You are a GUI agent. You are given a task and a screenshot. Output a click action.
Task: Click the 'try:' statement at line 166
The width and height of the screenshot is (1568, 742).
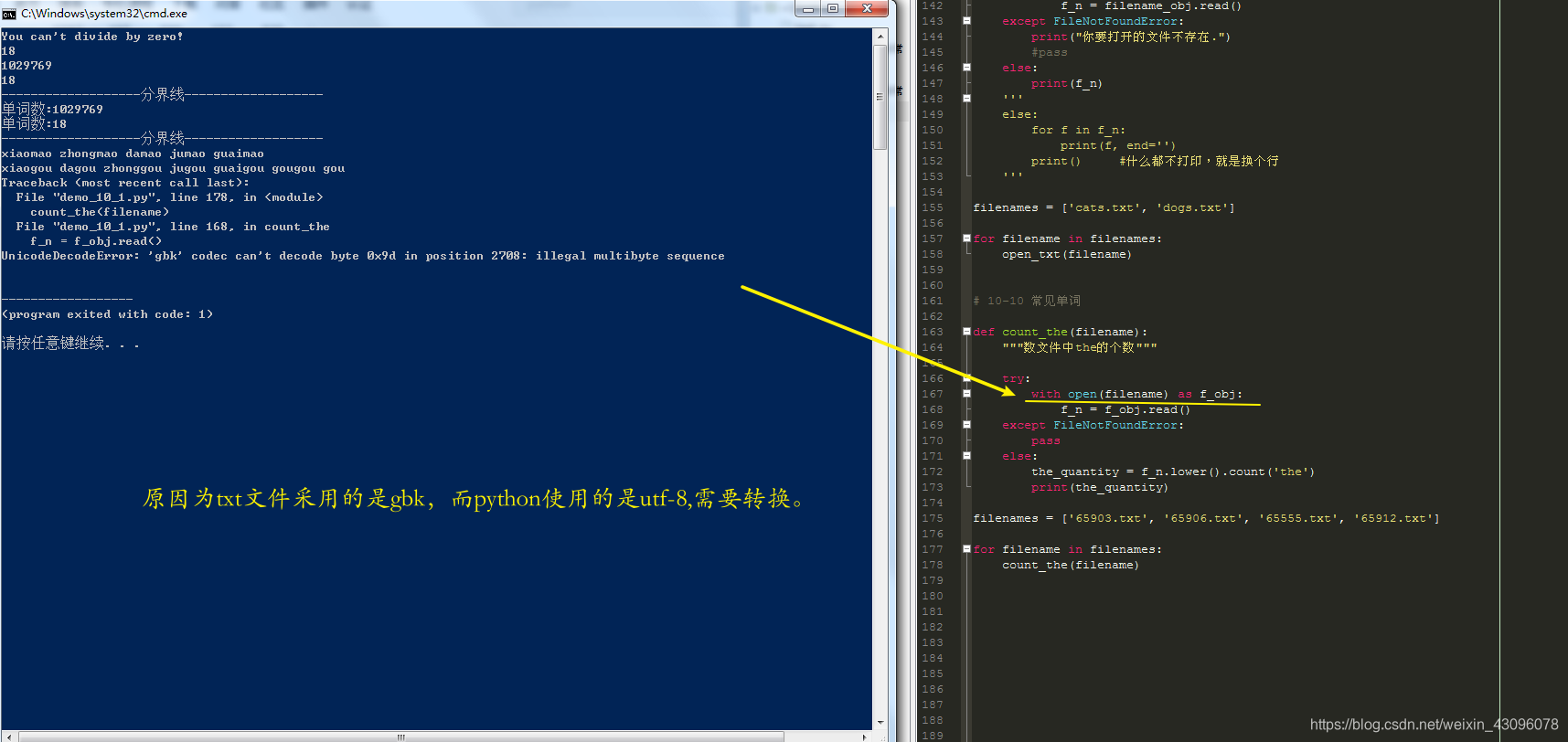(1017, 378)
